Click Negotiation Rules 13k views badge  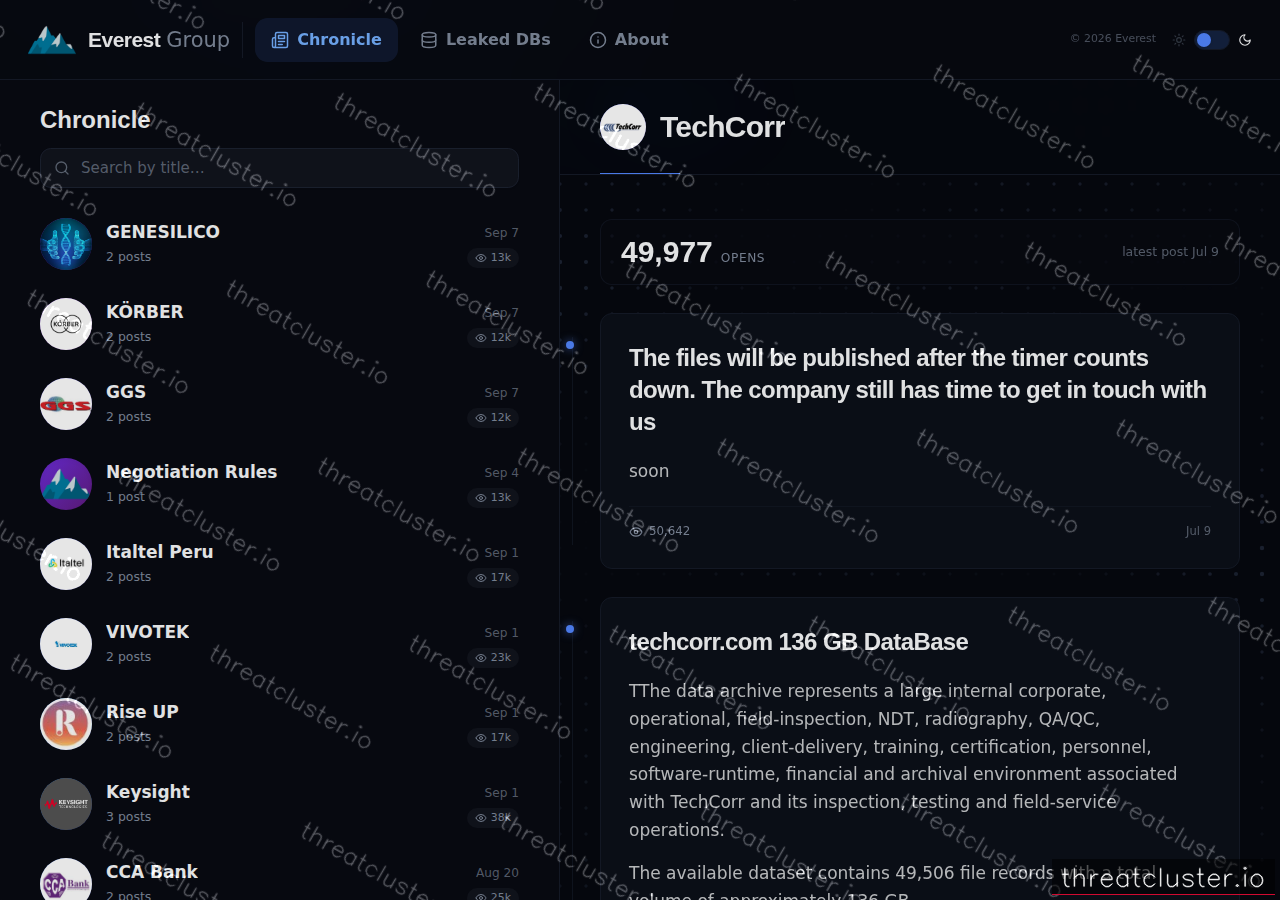[x=493, y=498]
